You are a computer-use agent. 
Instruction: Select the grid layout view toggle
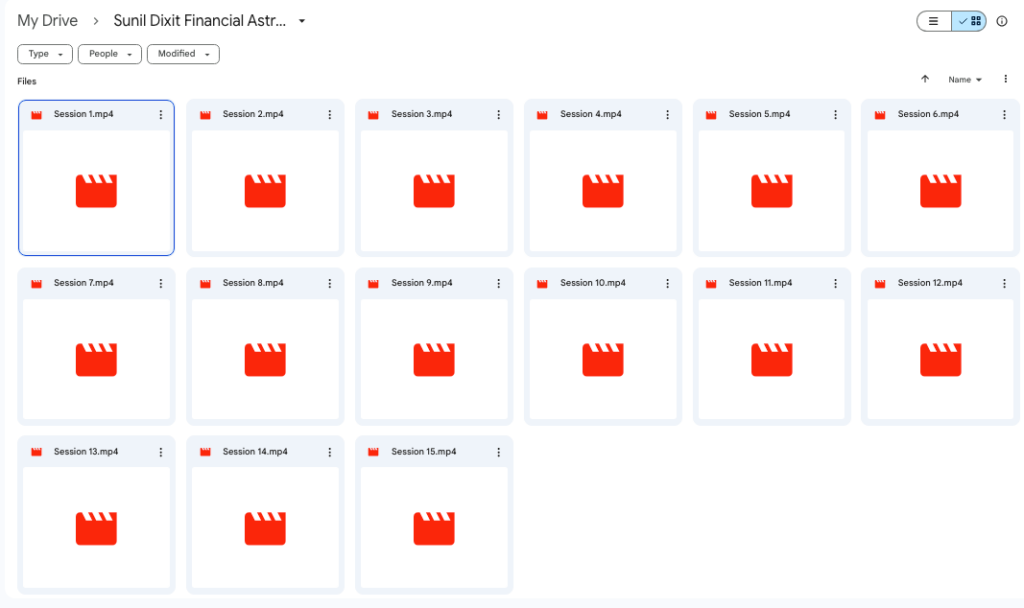[969, 22]
